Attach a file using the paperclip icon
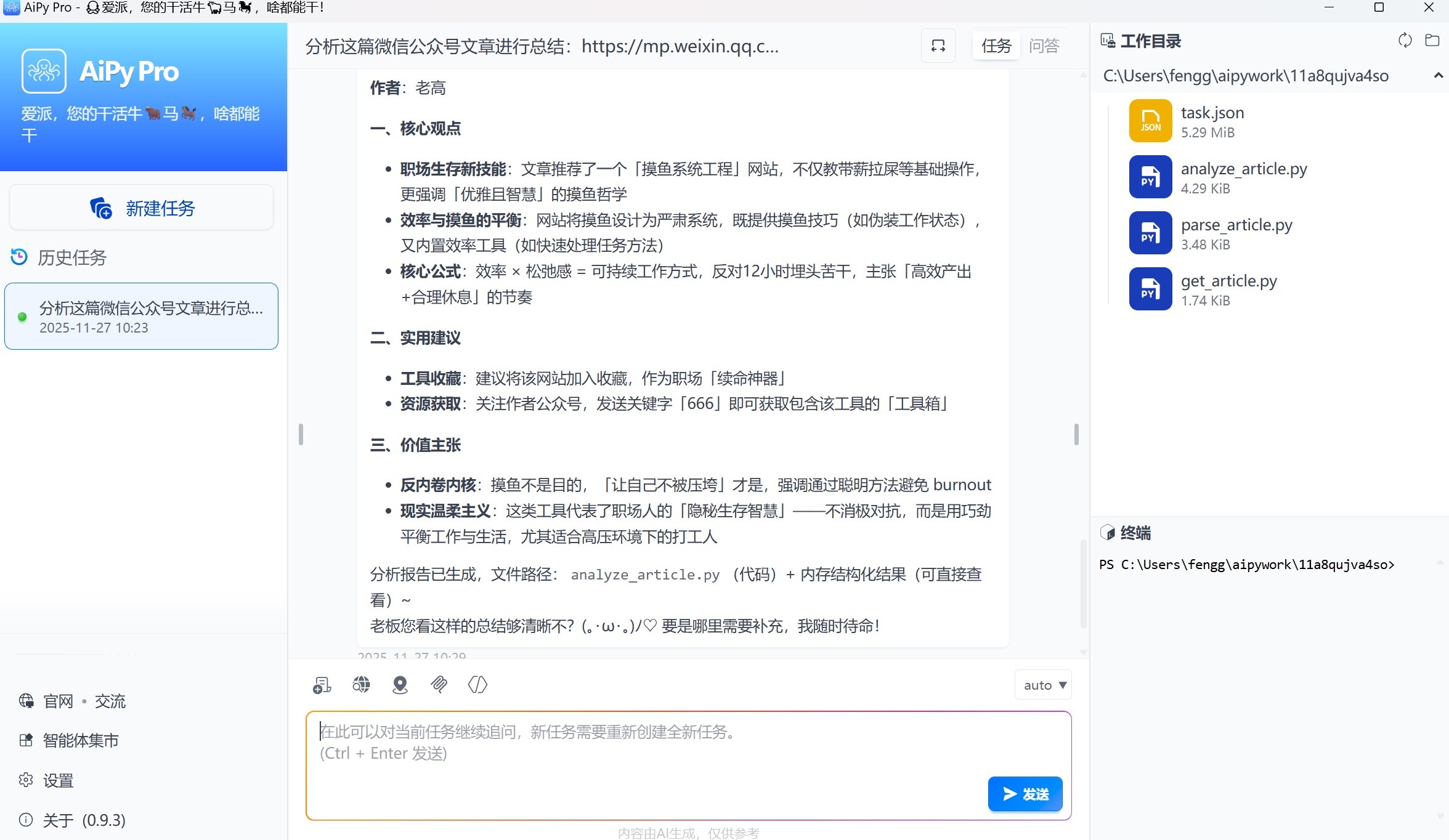 (439, 684)
